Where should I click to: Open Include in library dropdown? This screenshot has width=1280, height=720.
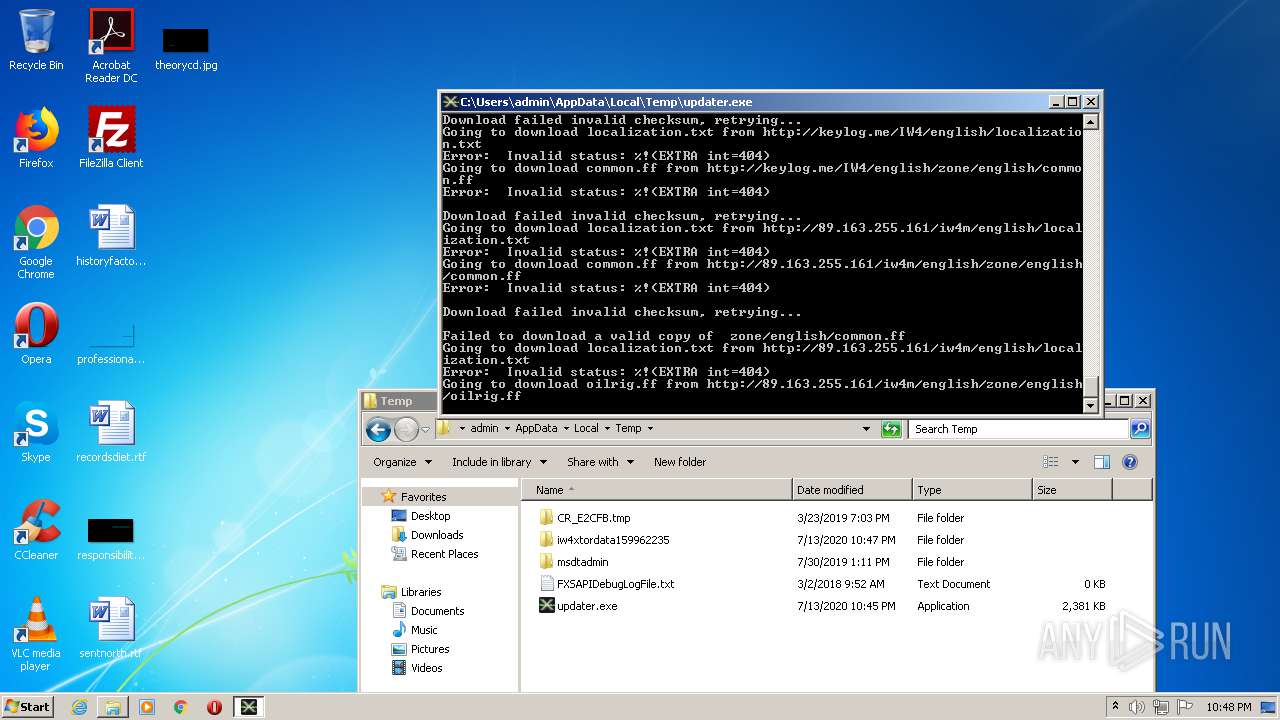[499, 462]
